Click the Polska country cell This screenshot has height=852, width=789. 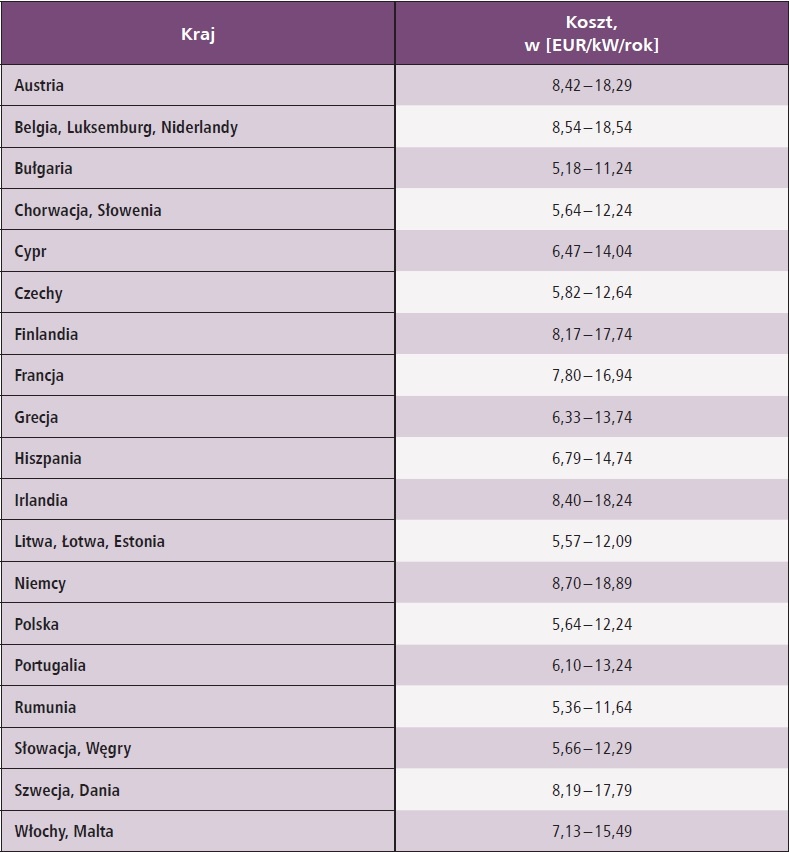tap(198, 624)
